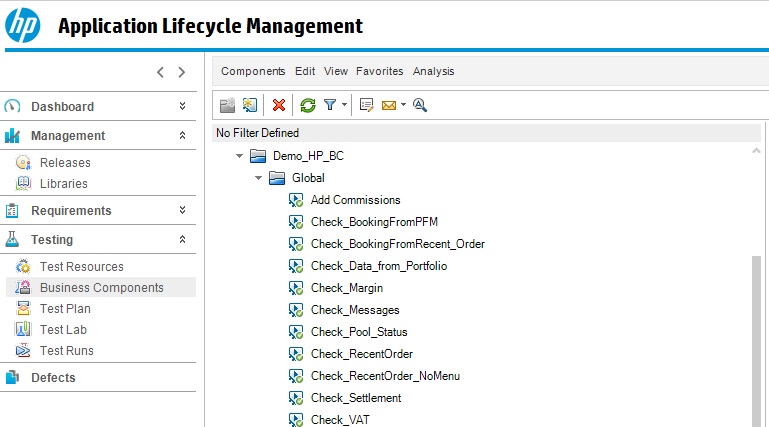Delete selected item with red X icon
The height and width of the screenshot is (427, 769).
pos(279,105)
